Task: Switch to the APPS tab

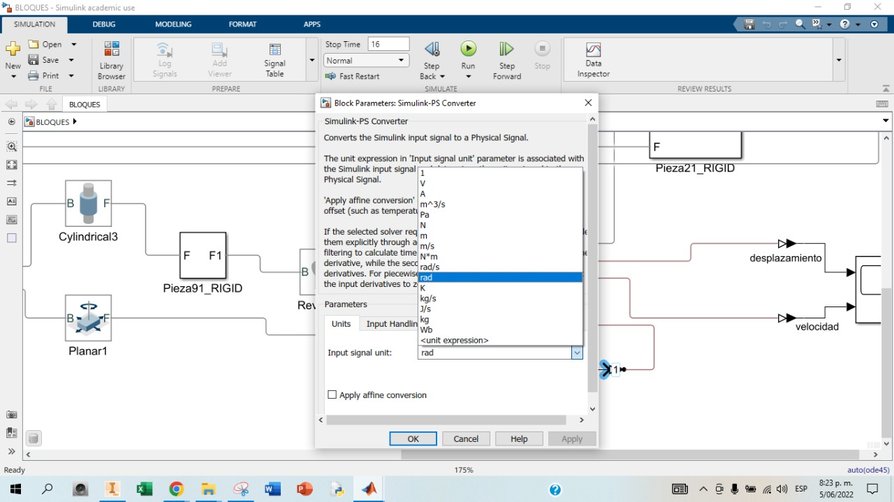Action: [312, 24]
